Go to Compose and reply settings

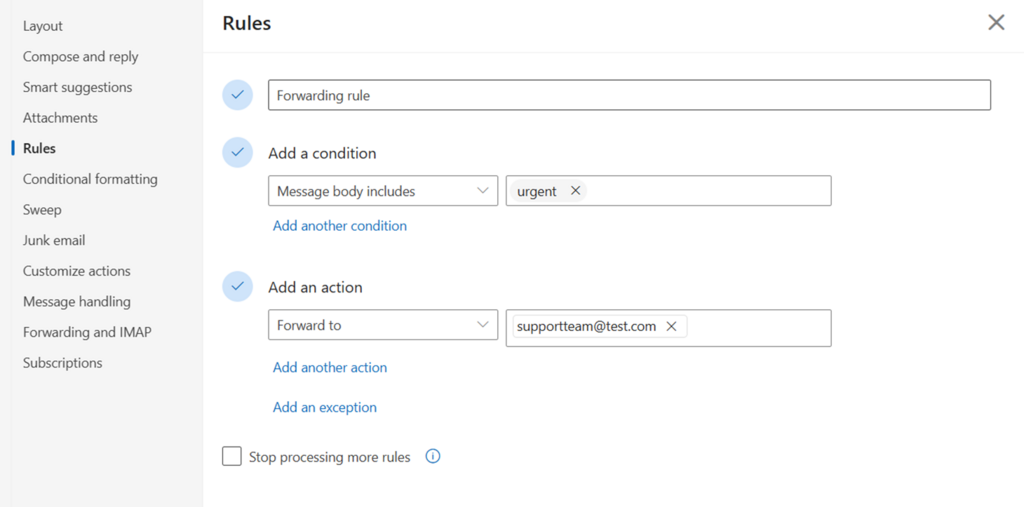(81, 57)
